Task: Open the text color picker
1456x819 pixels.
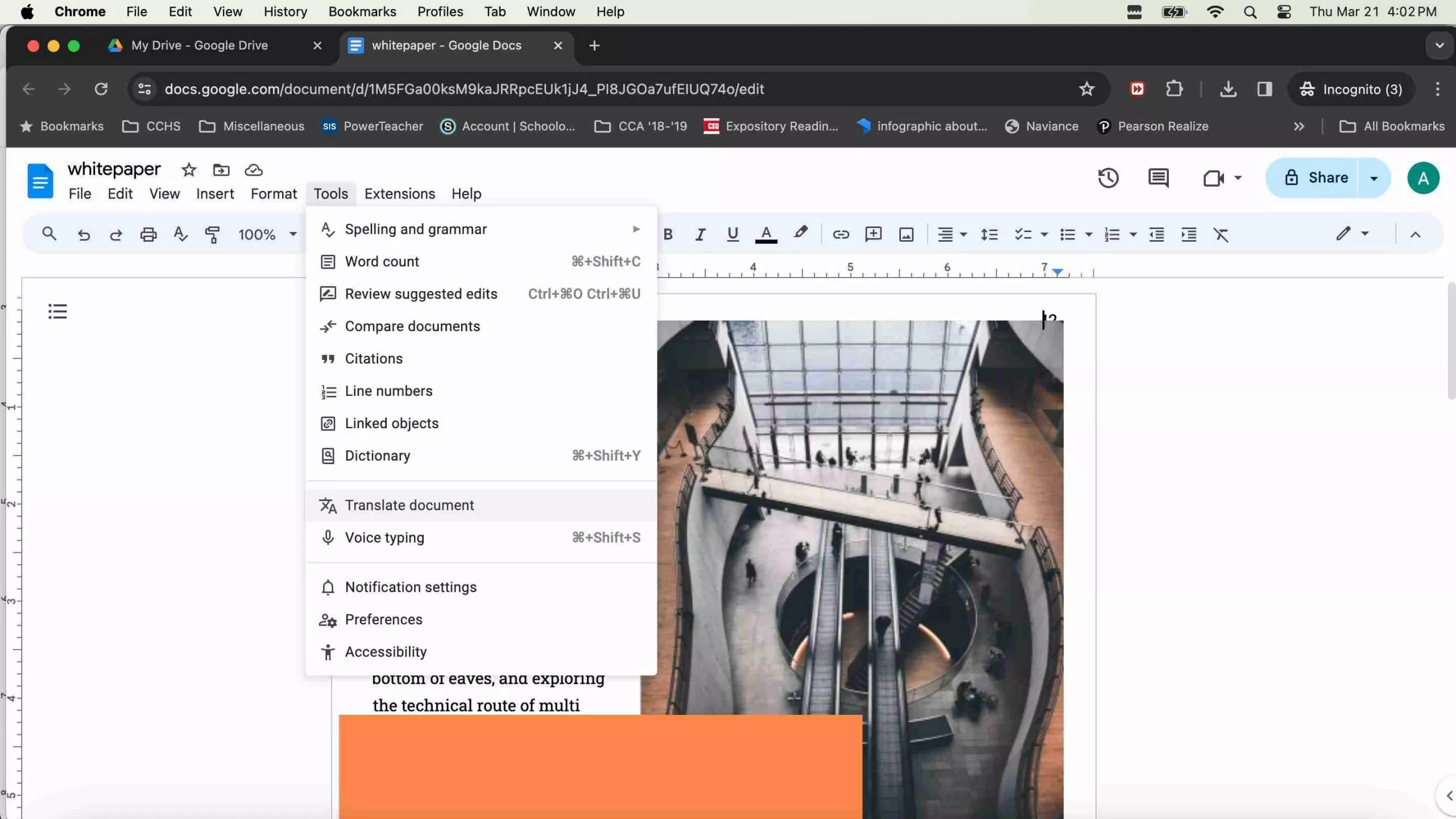Action: coord(766,234)
